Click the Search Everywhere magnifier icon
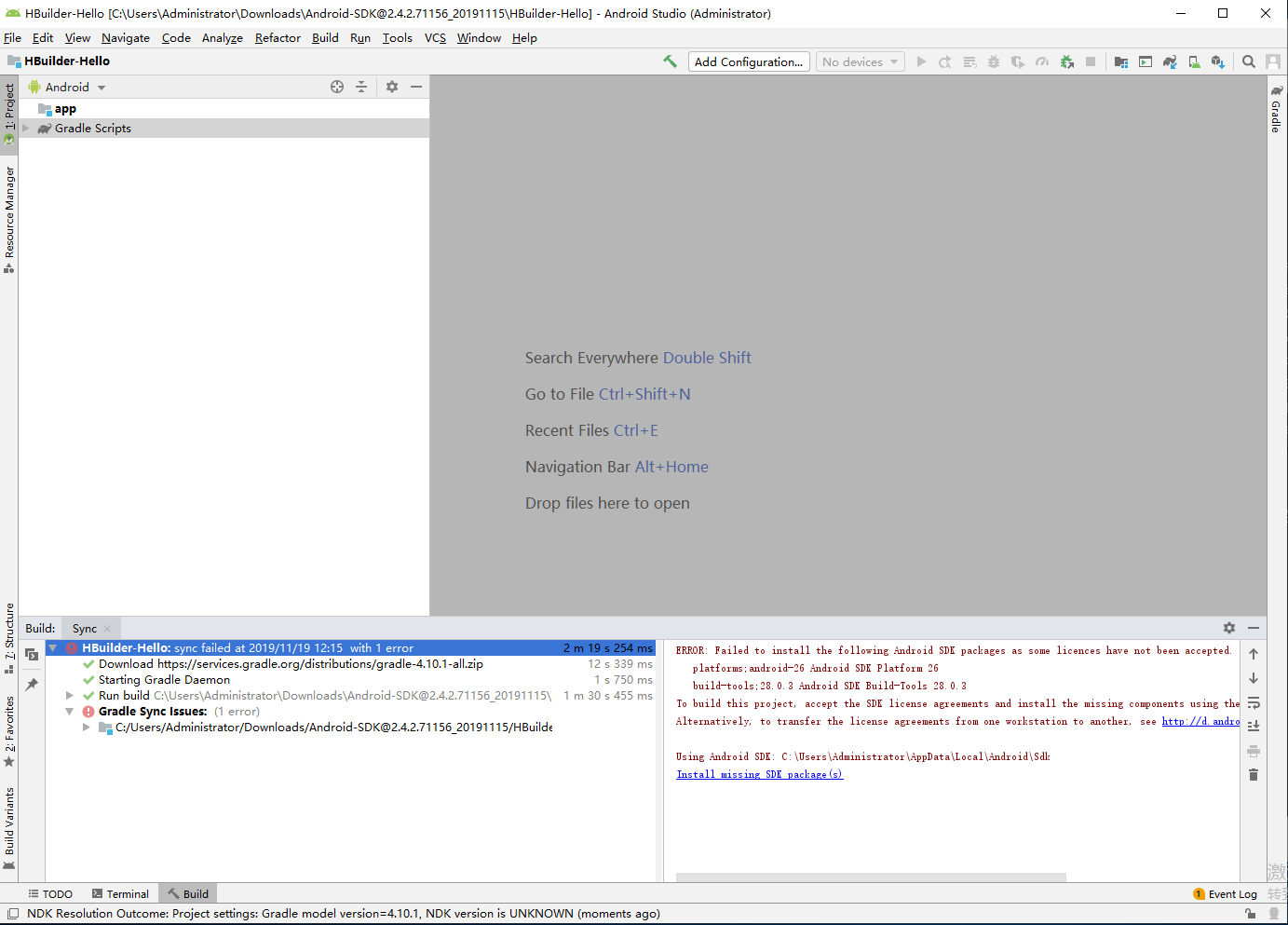 1249,61
